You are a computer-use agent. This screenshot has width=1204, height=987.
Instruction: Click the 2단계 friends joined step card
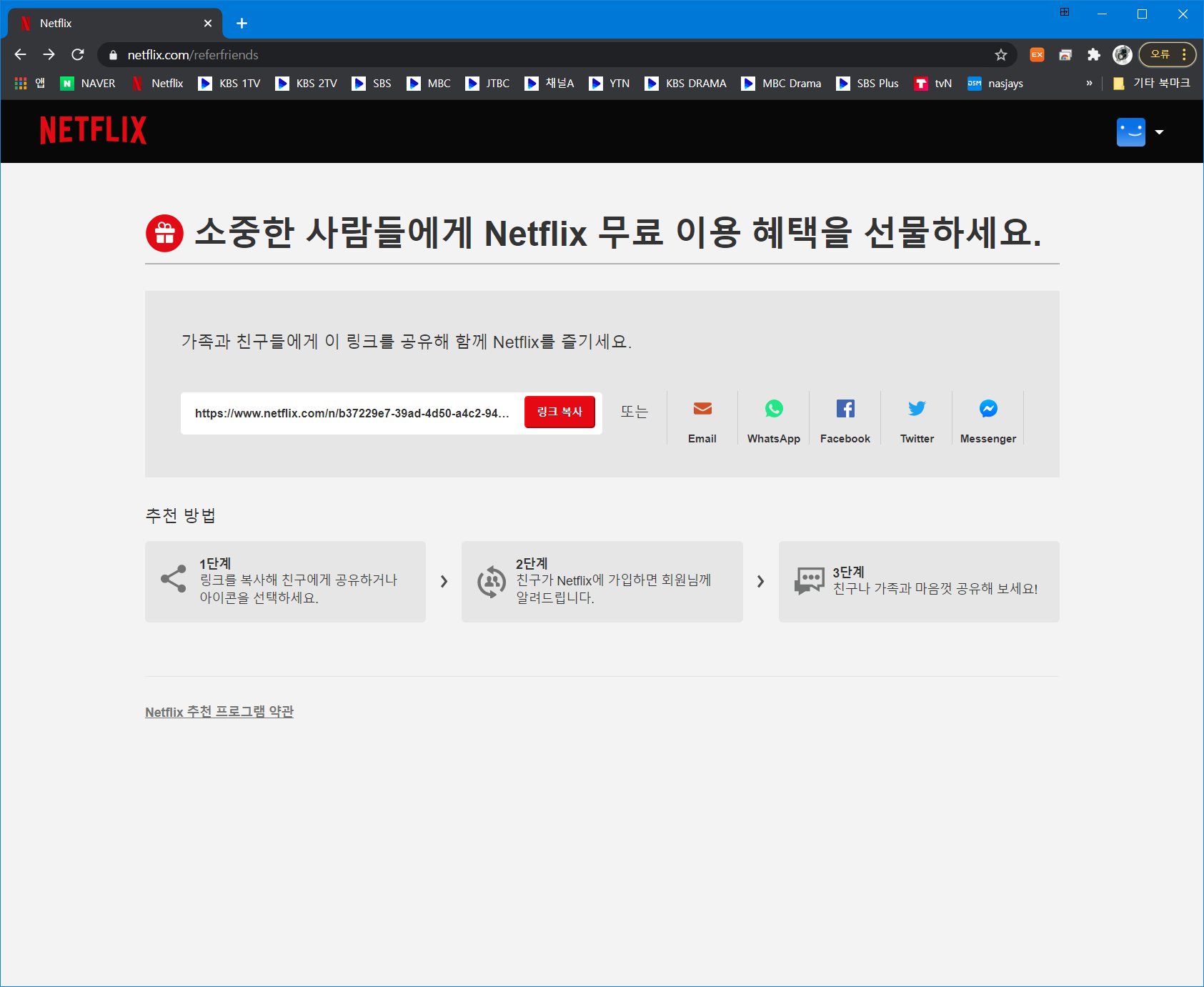point(602,582)
